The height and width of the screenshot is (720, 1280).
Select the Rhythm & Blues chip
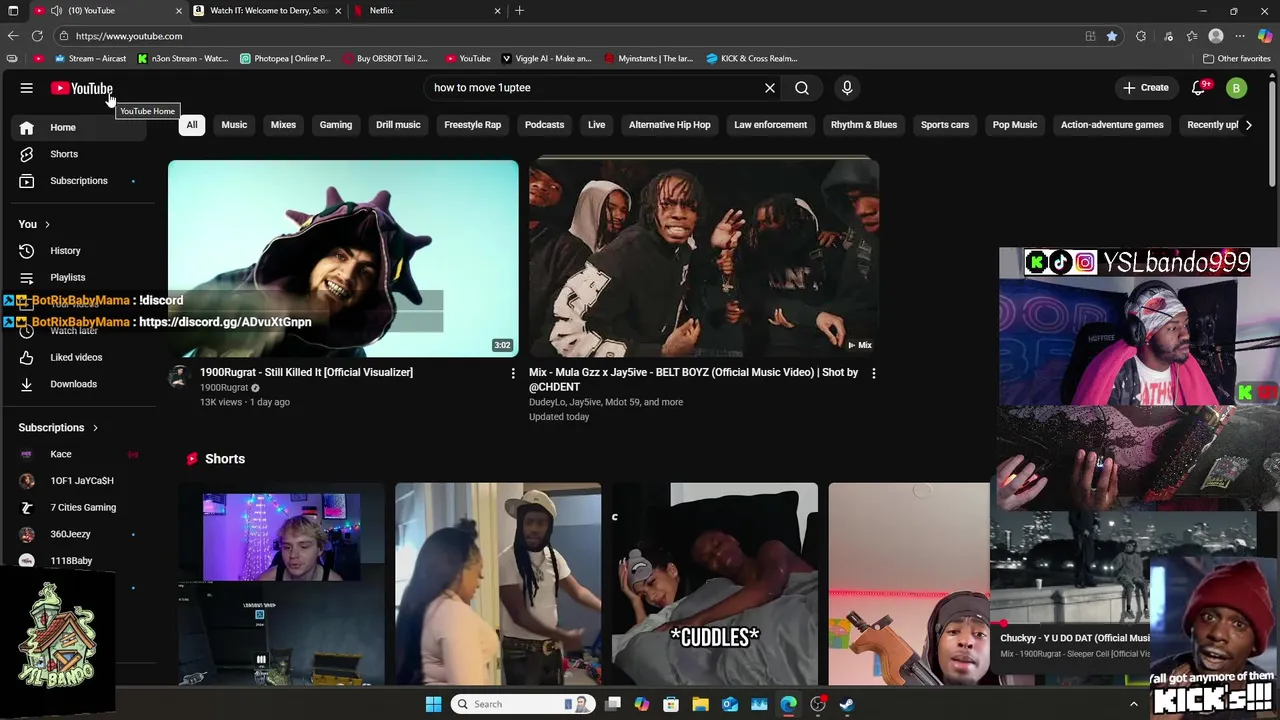pyautogui.click(x=864, y=125)
